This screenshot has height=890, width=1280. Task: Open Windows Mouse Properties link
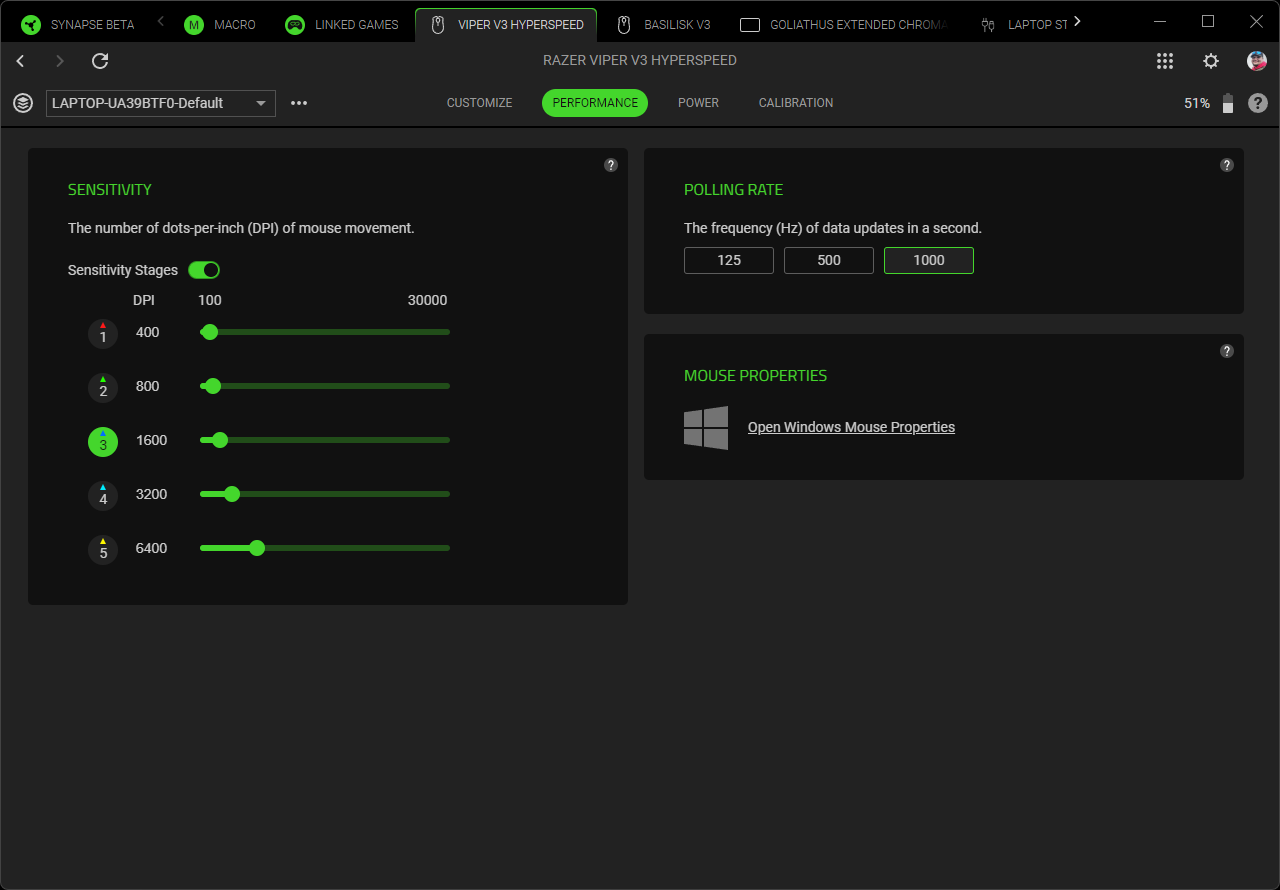click(x=851, y=427)
